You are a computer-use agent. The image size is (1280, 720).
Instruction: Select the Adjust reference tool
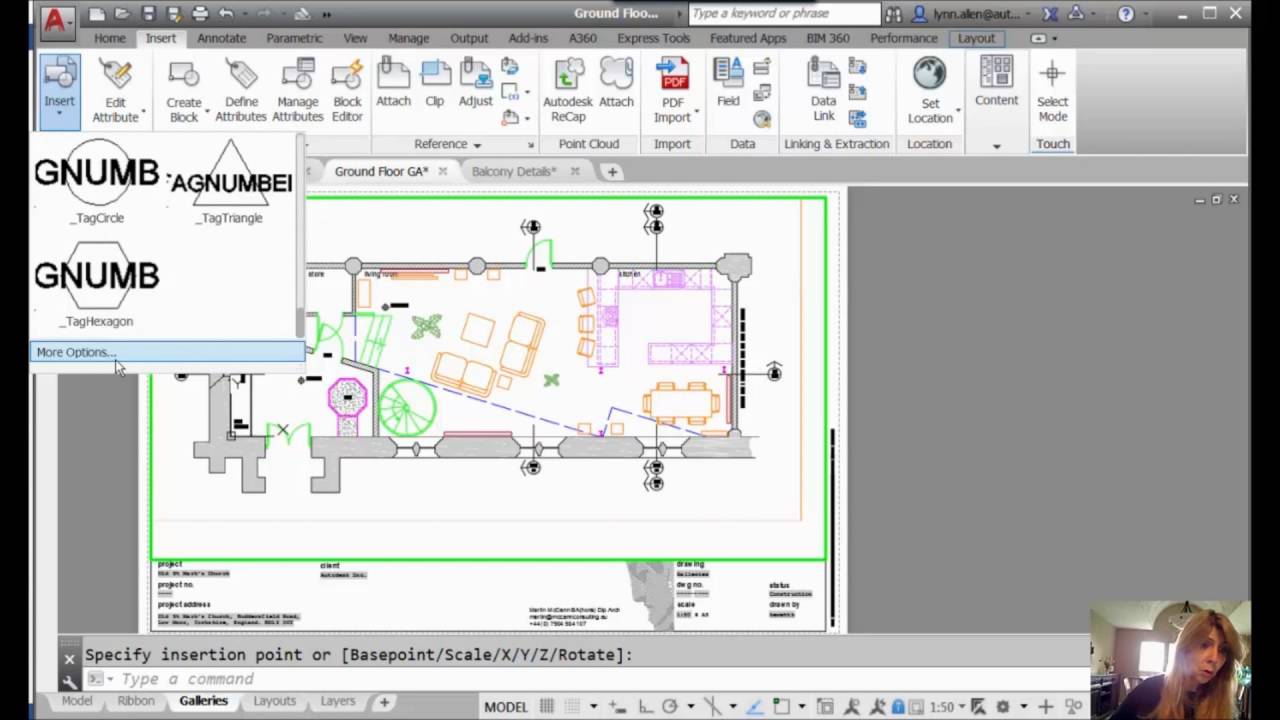pyautogui.click(x=476, y=84)
